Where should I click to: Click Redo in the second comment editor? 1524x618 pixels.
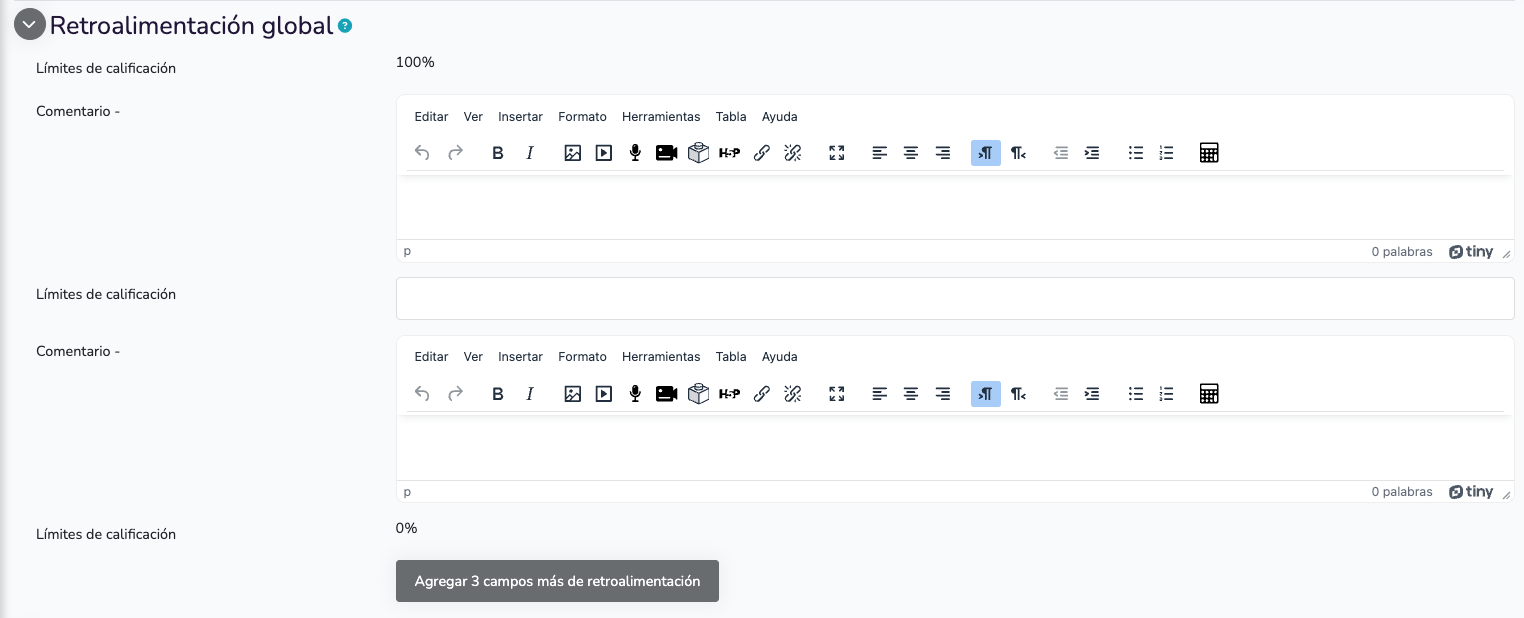[455, 393]
